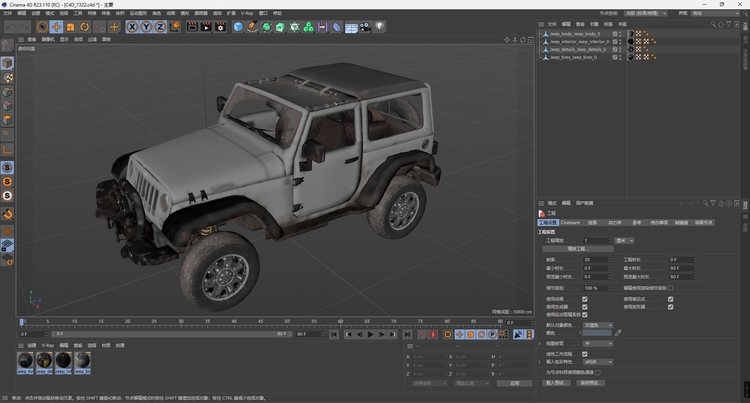The height and width of the screenshot is (403, 750).
Task: Open the 默认对象颜色 dropdown
Action: click(597, 325)
